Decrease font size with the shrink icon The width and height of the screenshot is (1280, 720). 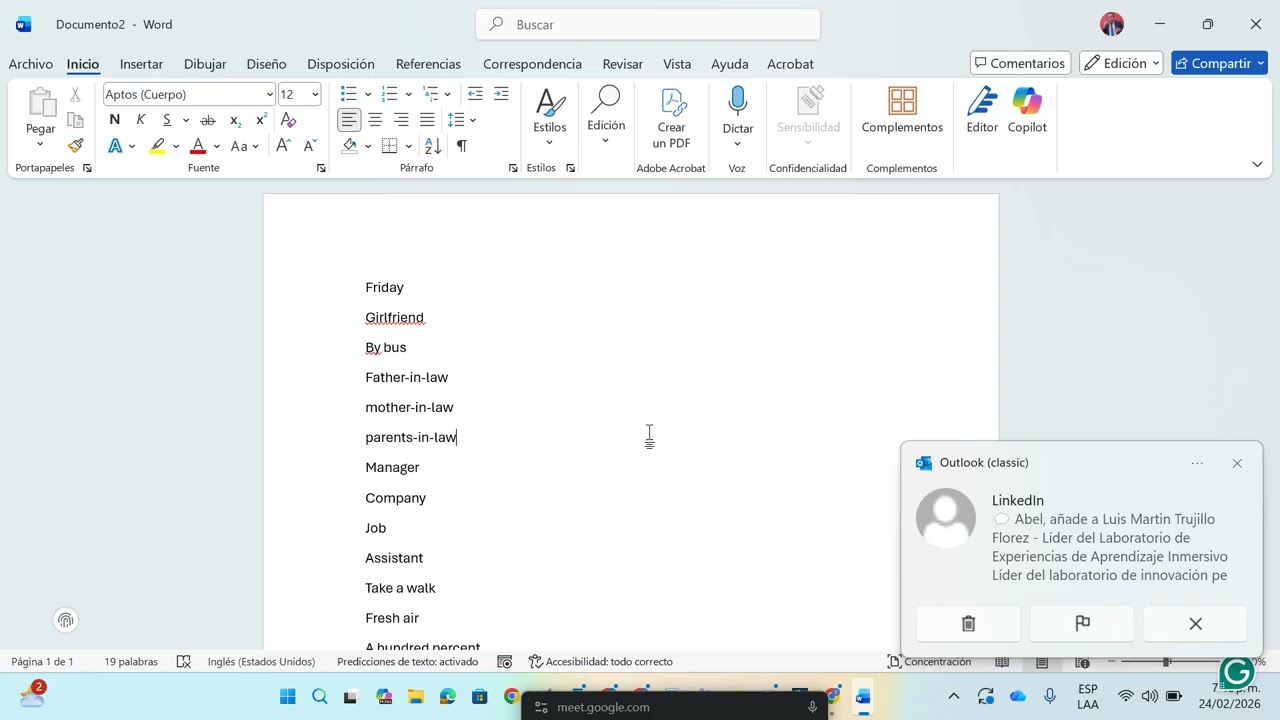point(309,146)
